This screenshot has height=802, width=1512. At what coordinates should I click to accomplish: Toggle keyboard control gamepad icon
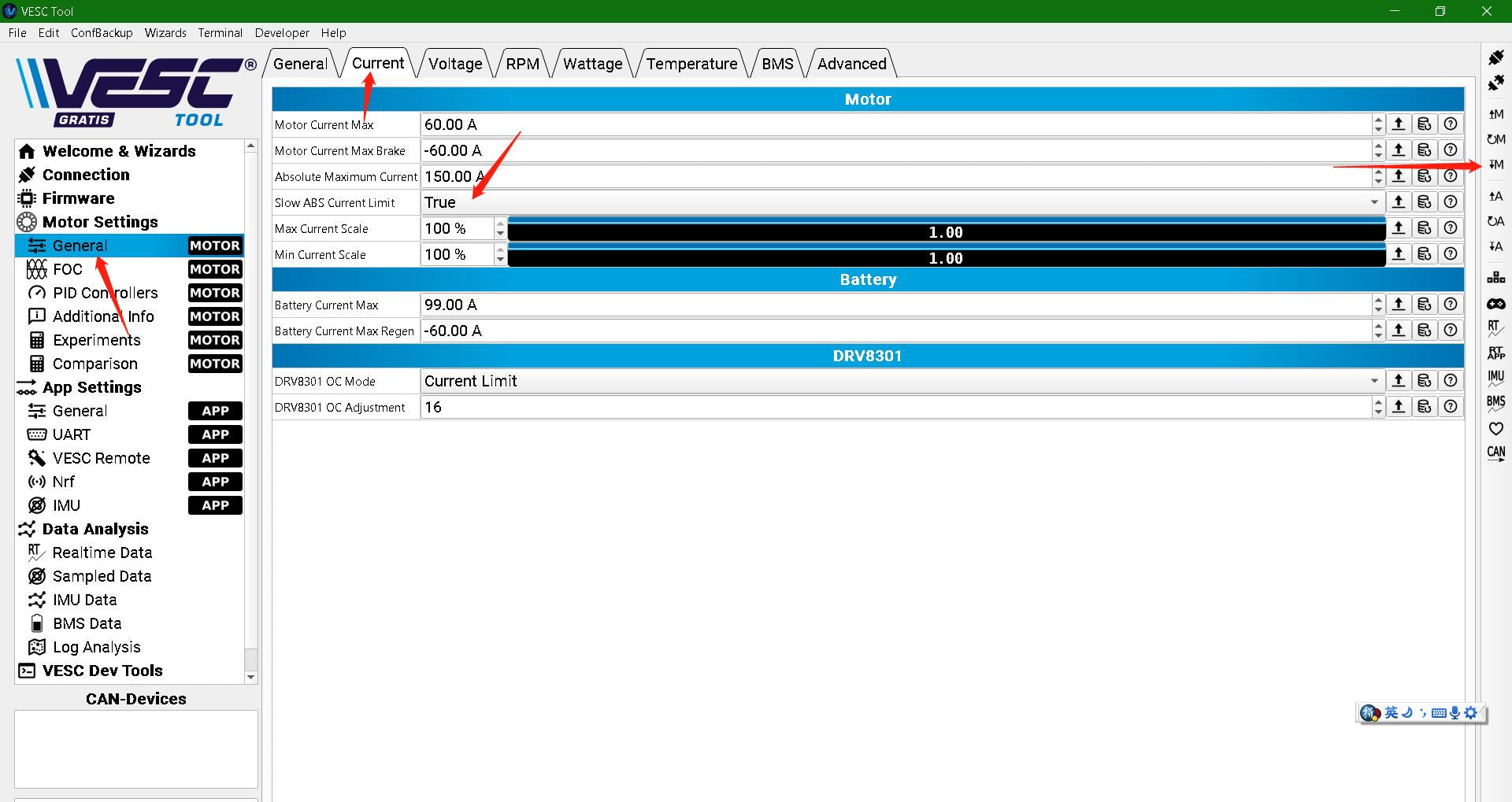(1495, 304)
